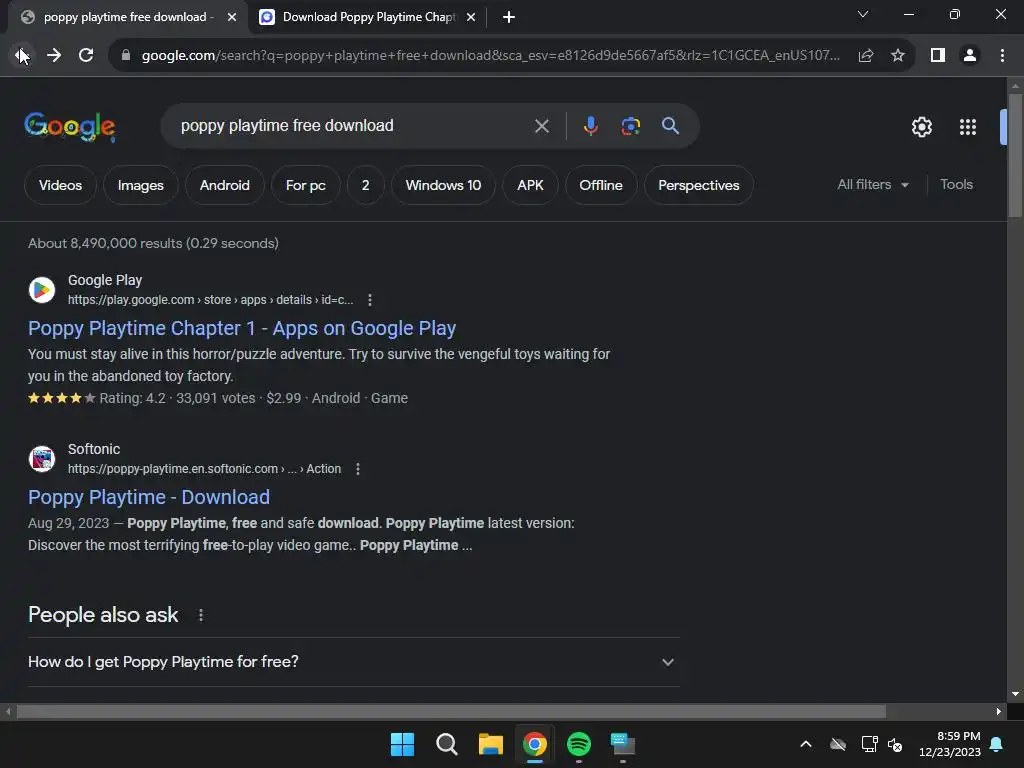Open Chrome three-dot menu
This screenshot has height=768, width=1024.
pyautogui.click(x=1002, y=56)
